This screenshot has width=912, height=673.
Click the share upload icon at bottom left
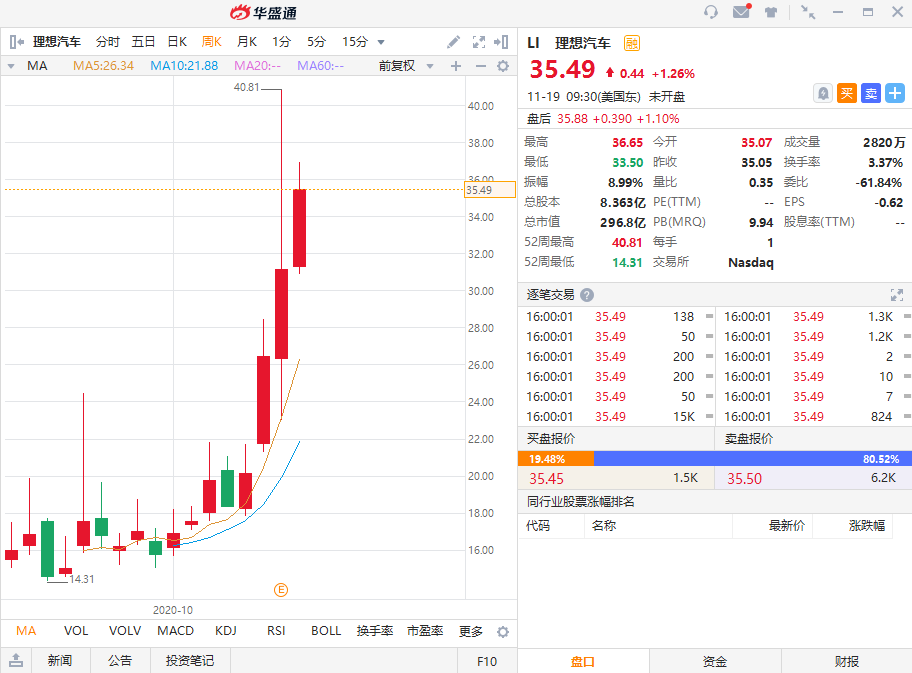[16, 661]
